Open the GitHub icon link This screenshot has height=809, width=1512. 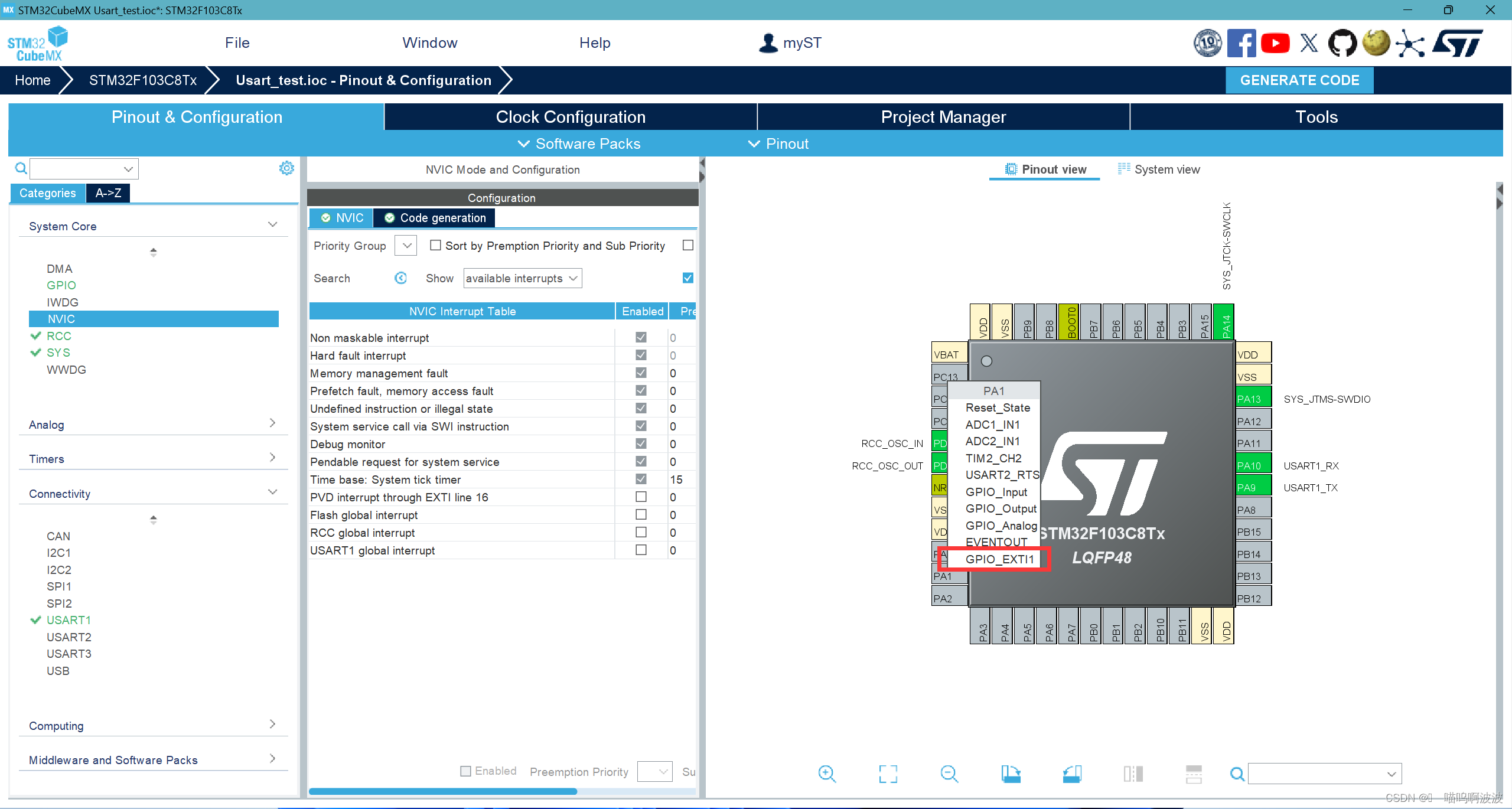coord(1342,43)
